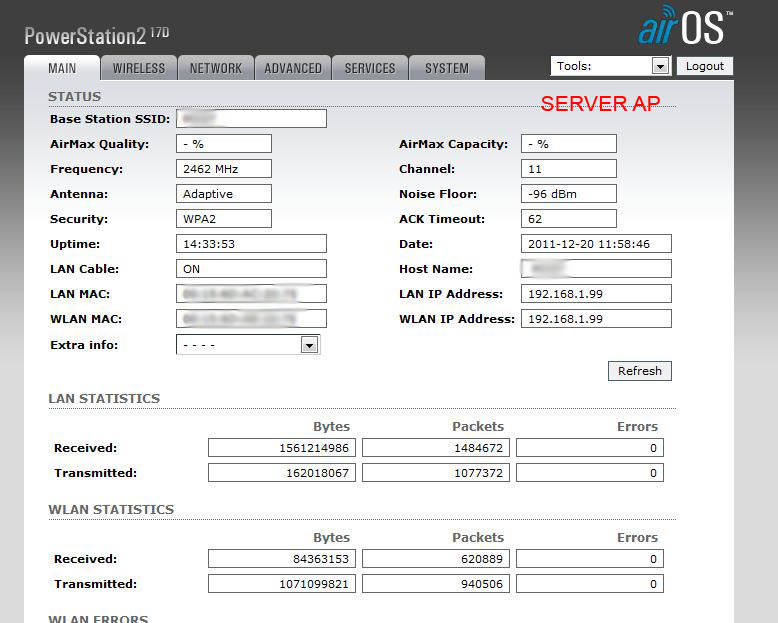This screenshot has width=778, height=623.
Task: Select LAN transmitted bytes 162018067
Action: [282, 473]
